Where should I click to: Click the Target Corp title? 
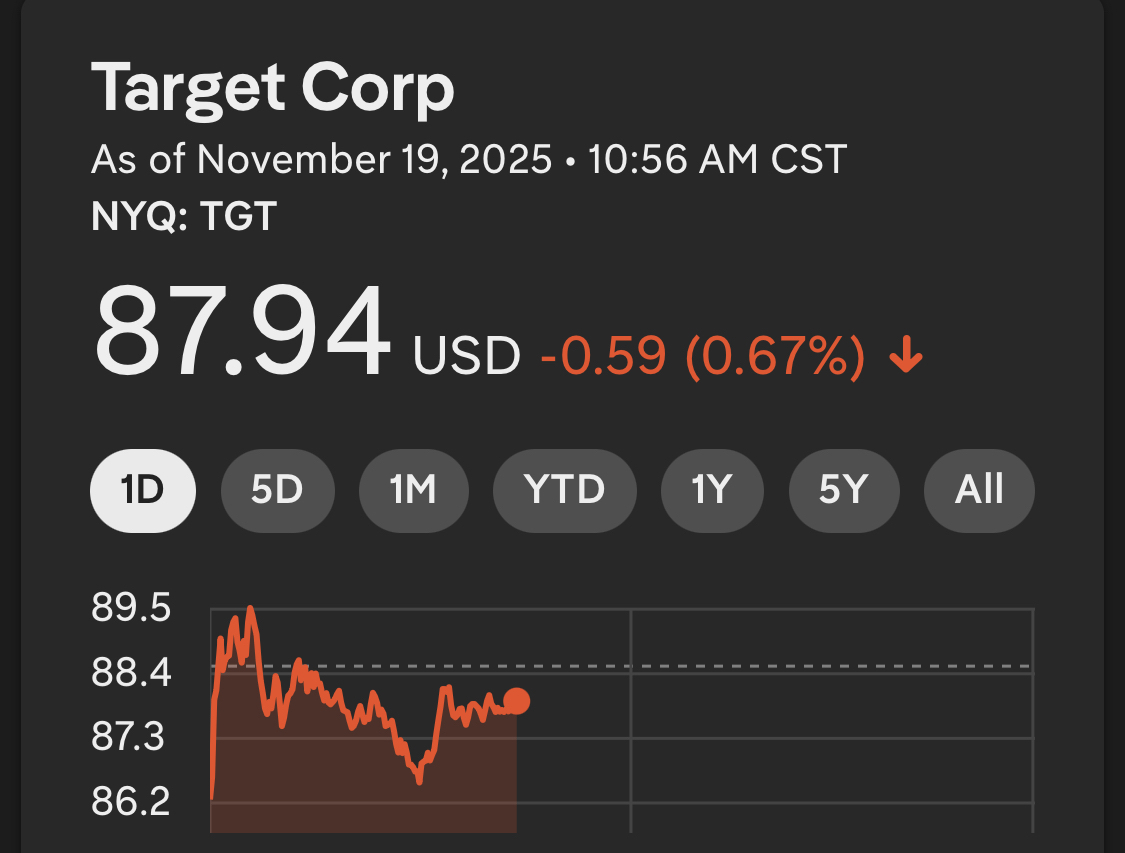coord(272,88)
